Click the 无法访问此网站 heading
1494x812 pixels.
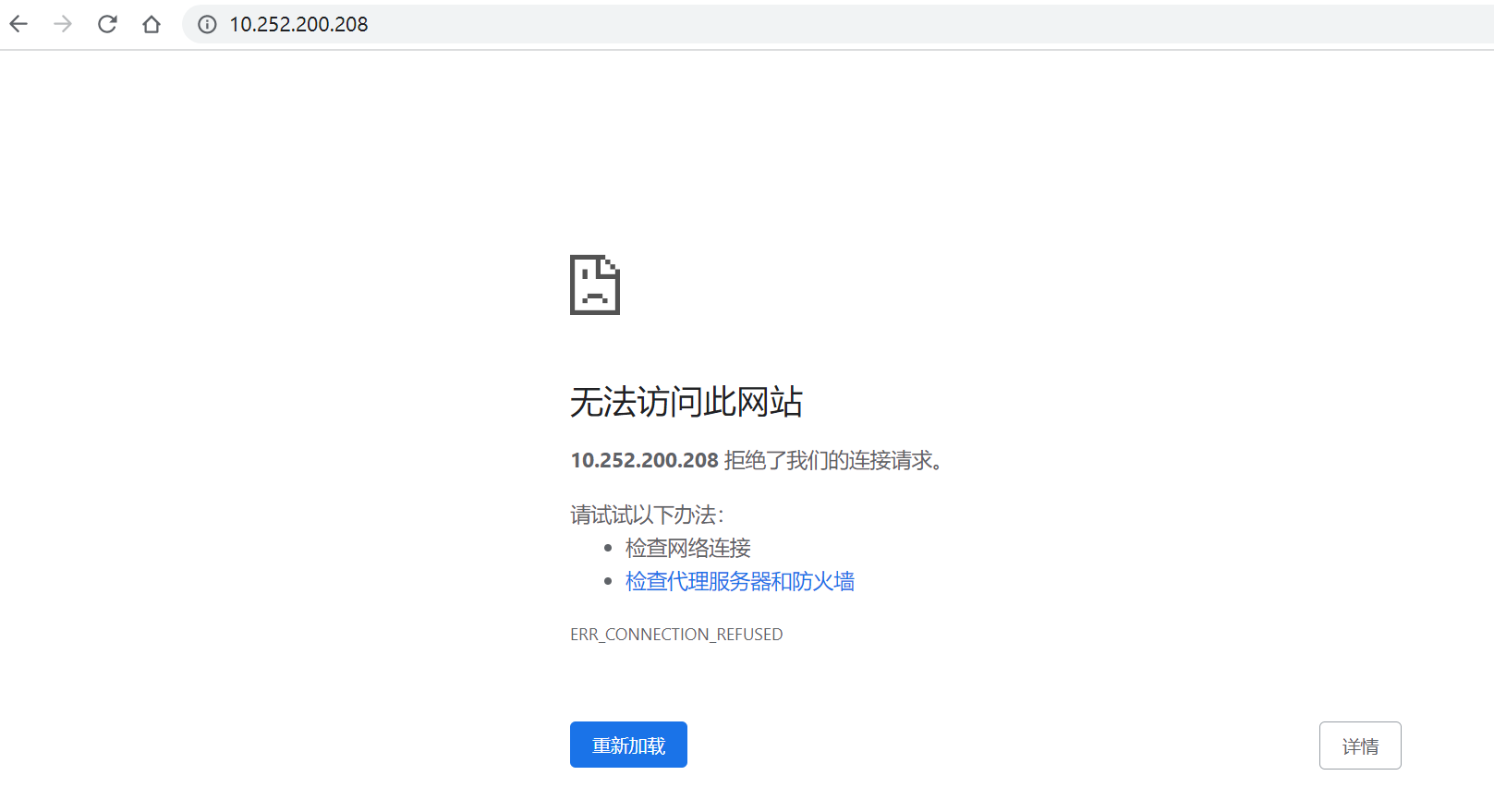(686, 402)
